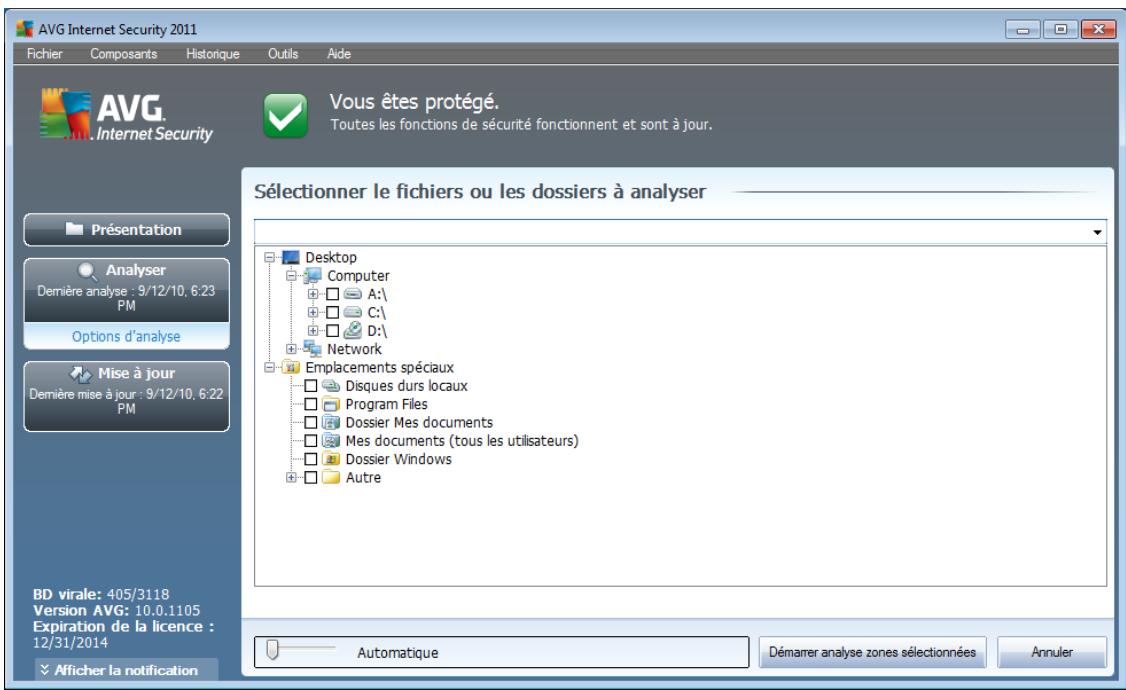Select the Emplacements spéciaux label
The height and width of the screenshot is (690, 1126).
pos(379,368)
